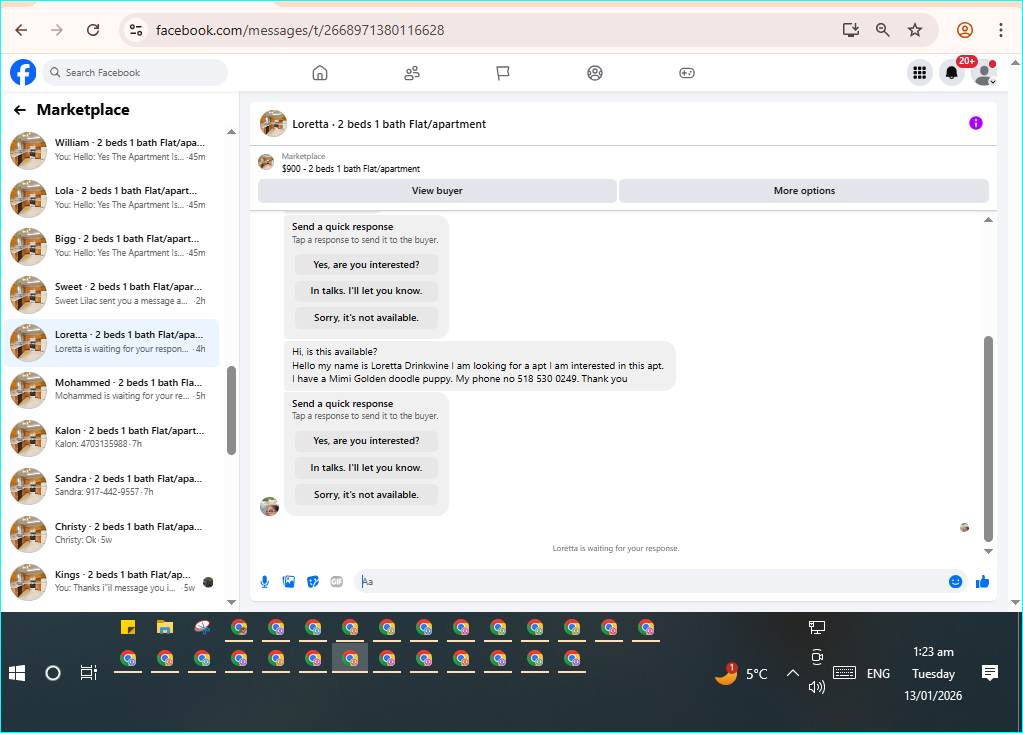Click the site information icon in address bar

pyautogui.click(x=136, y=30)
